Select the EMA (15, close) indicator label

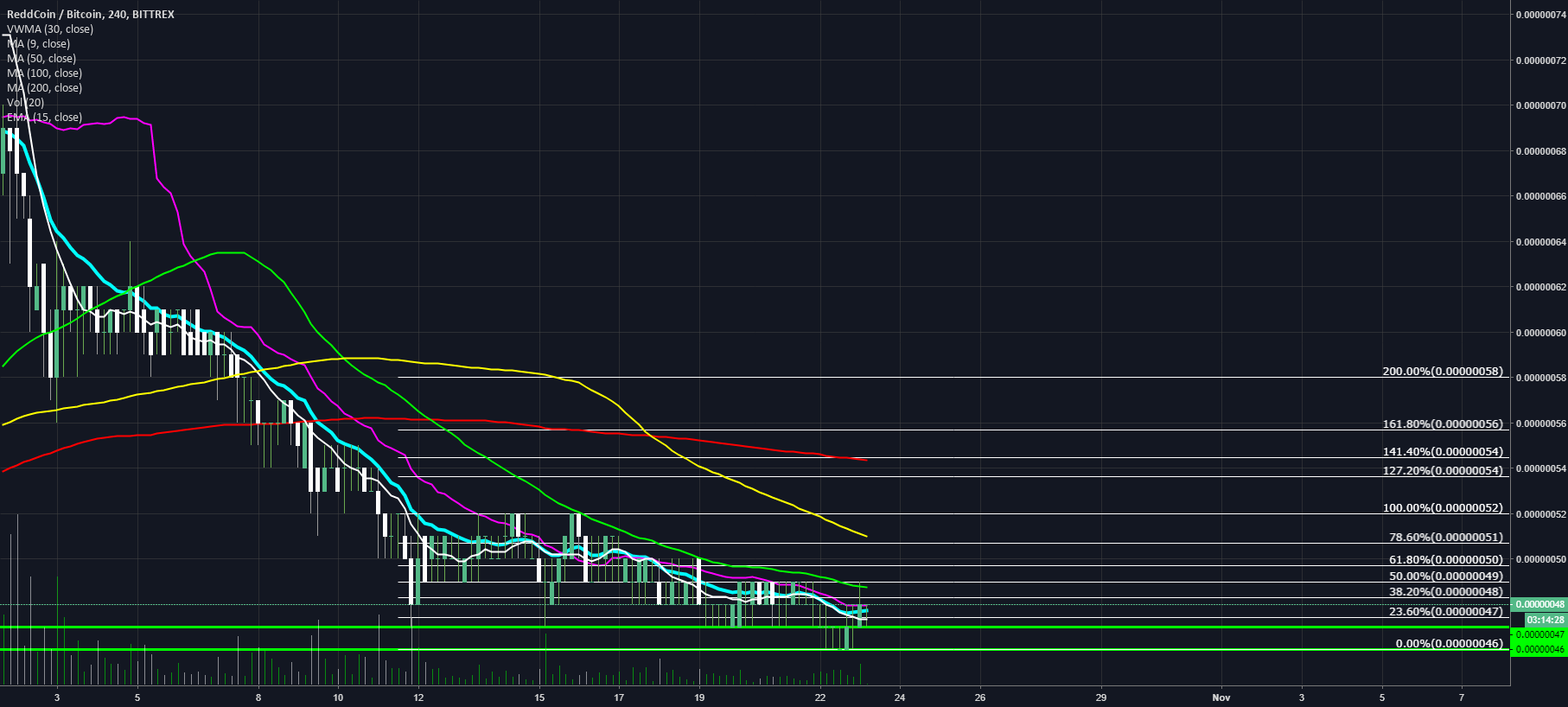(45, 118)
